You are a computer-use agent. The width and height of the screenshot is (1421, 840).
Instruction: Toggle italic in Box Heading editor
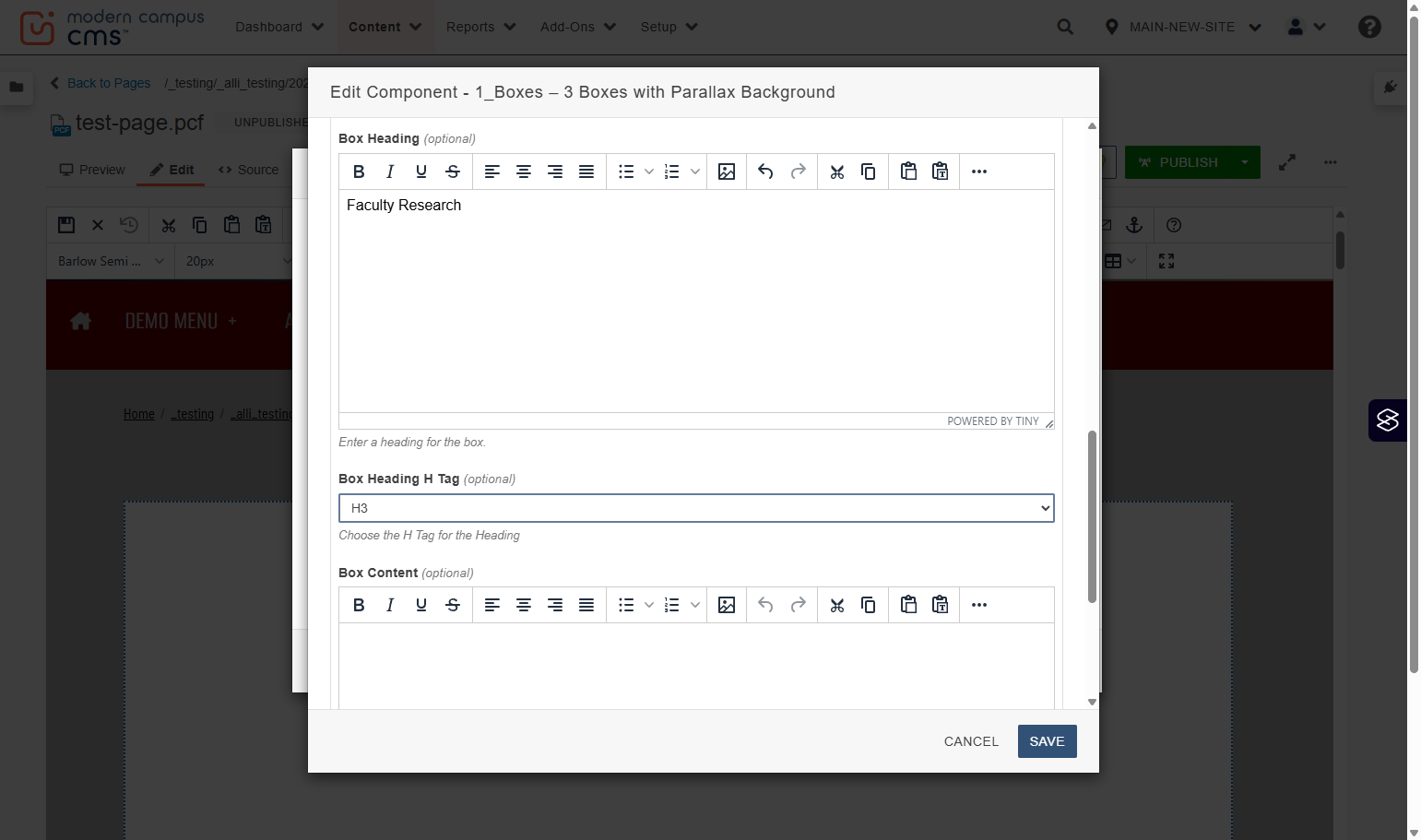pos(390,172)
